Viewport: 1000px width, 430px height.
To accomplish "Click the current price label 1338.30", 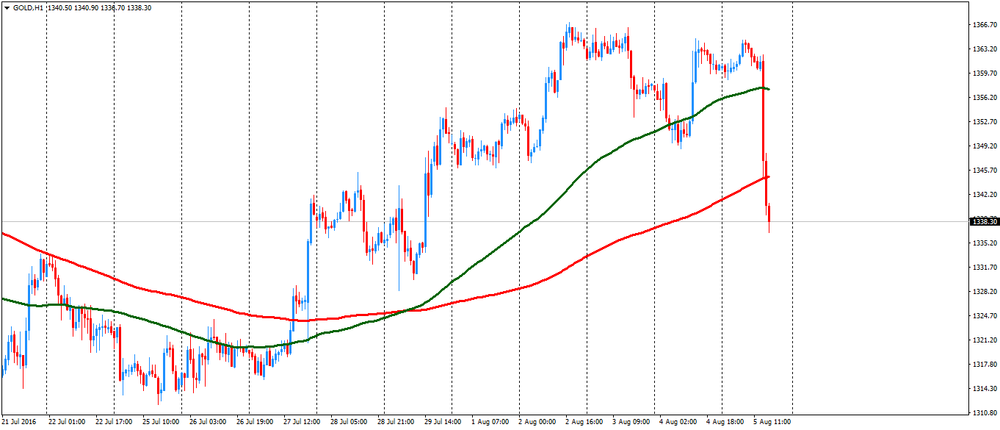I will tap(983, 221).
